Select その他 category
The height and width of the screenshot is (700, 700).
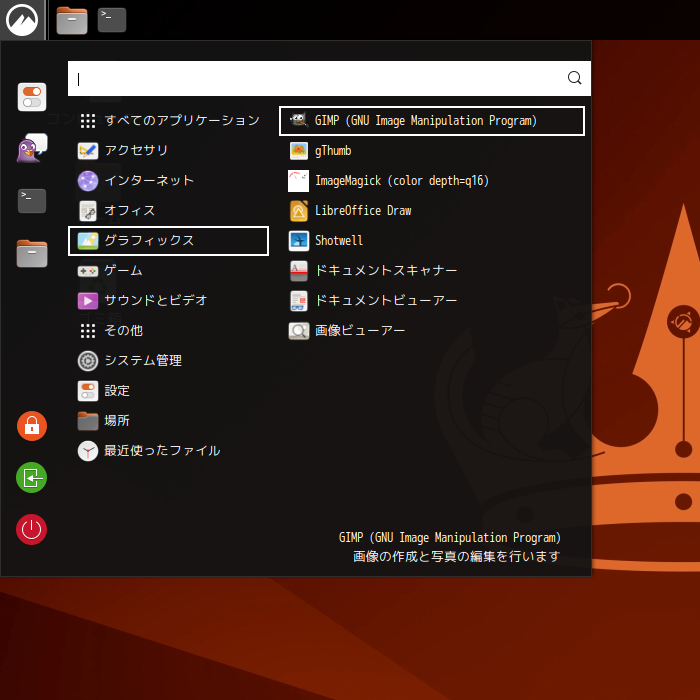(x=168, y=331)
